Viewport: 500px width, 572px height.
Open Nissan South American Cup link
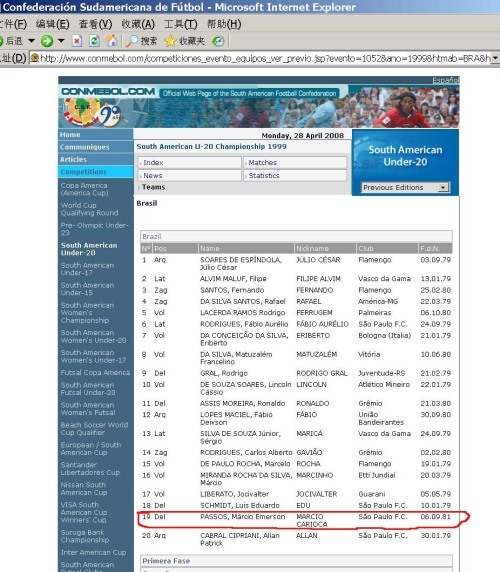click(84, 488)
